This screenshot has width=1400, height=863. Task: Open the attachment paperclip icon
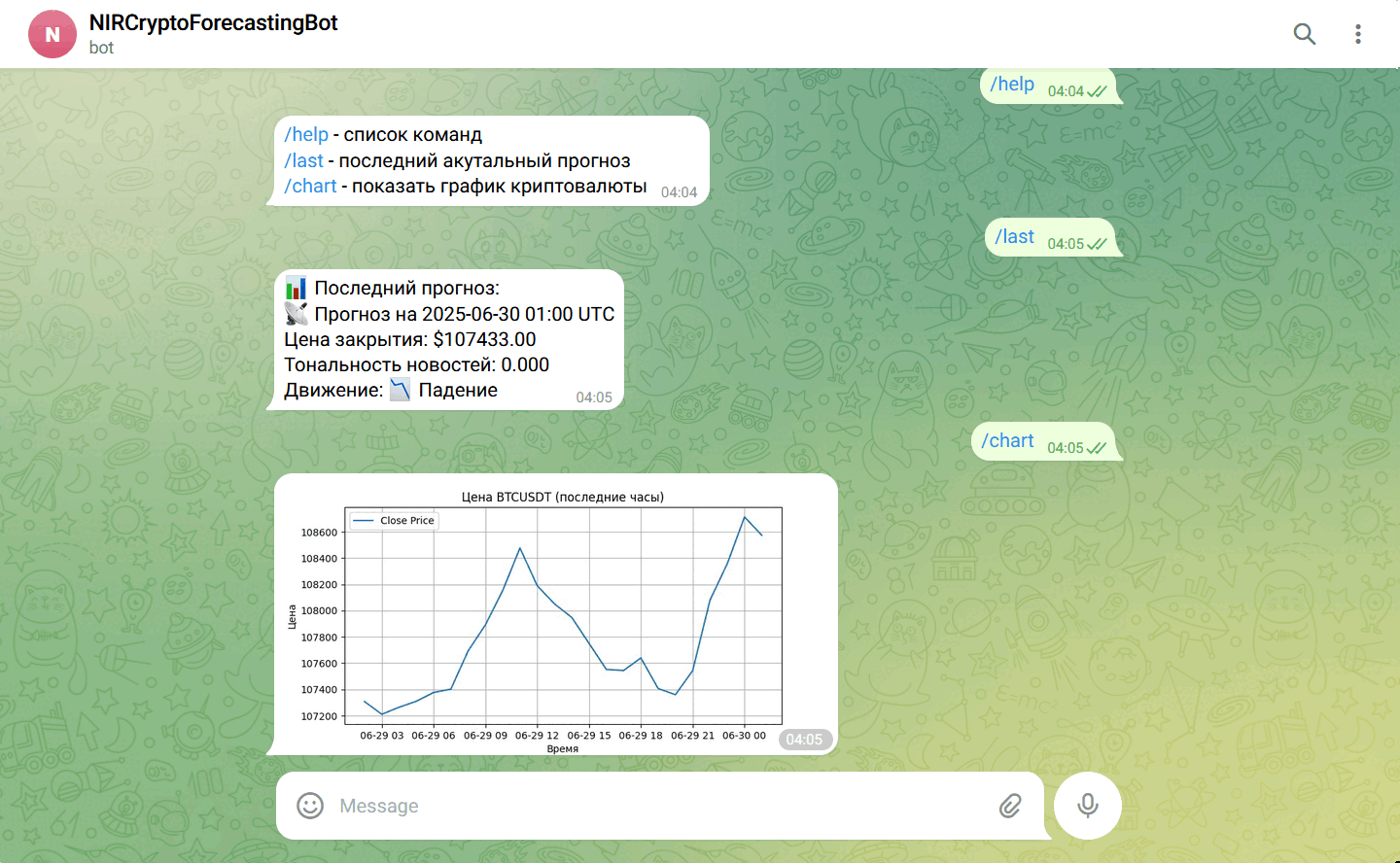(1011, 806)
